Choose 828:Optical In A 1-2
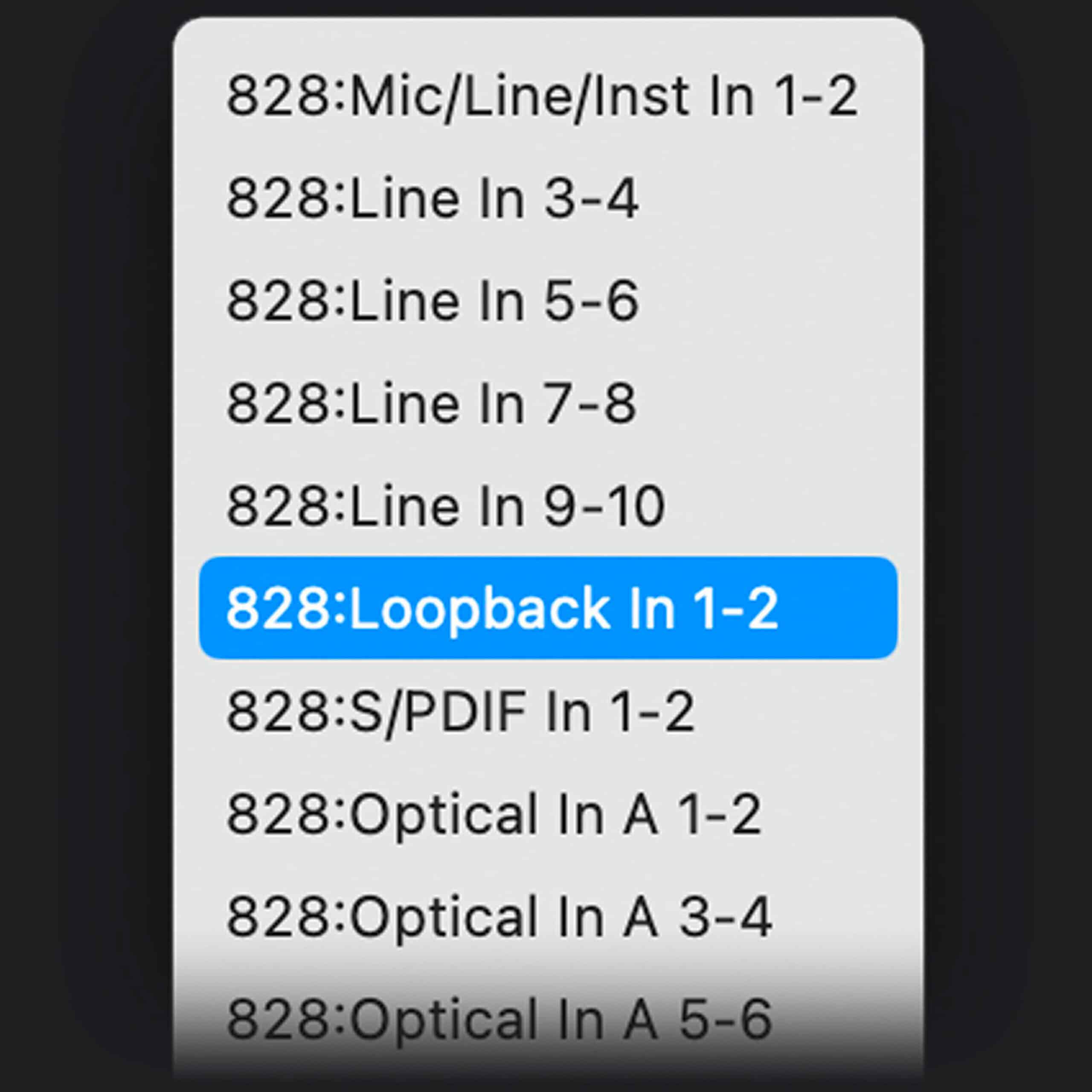The height and width of the screenshot is (1092, 1092). tap(494, 814)
